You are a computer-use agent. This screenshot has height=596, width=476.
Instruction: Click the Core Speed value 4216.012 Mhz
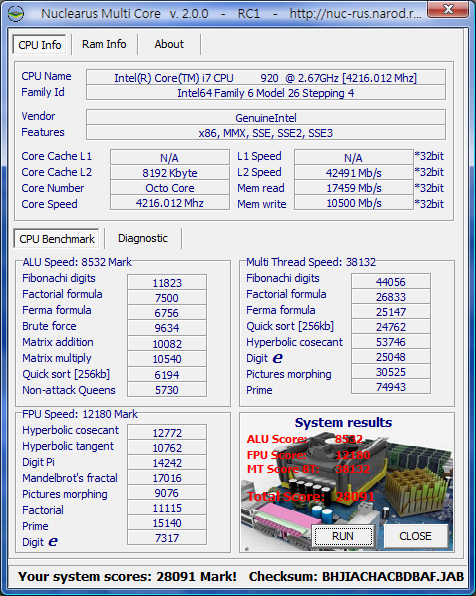tap(170, 203)
